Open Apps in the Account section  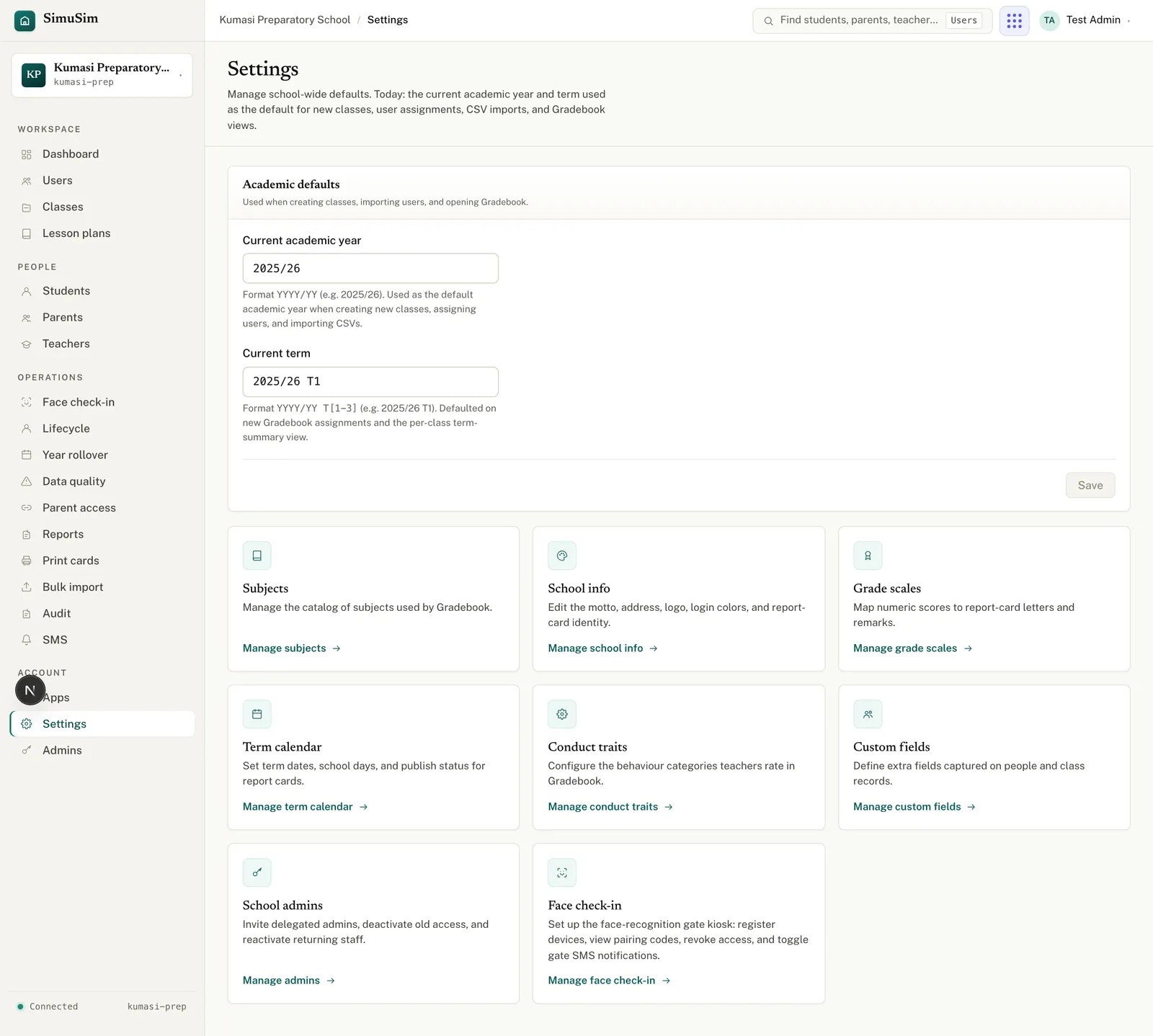(102, 697)
